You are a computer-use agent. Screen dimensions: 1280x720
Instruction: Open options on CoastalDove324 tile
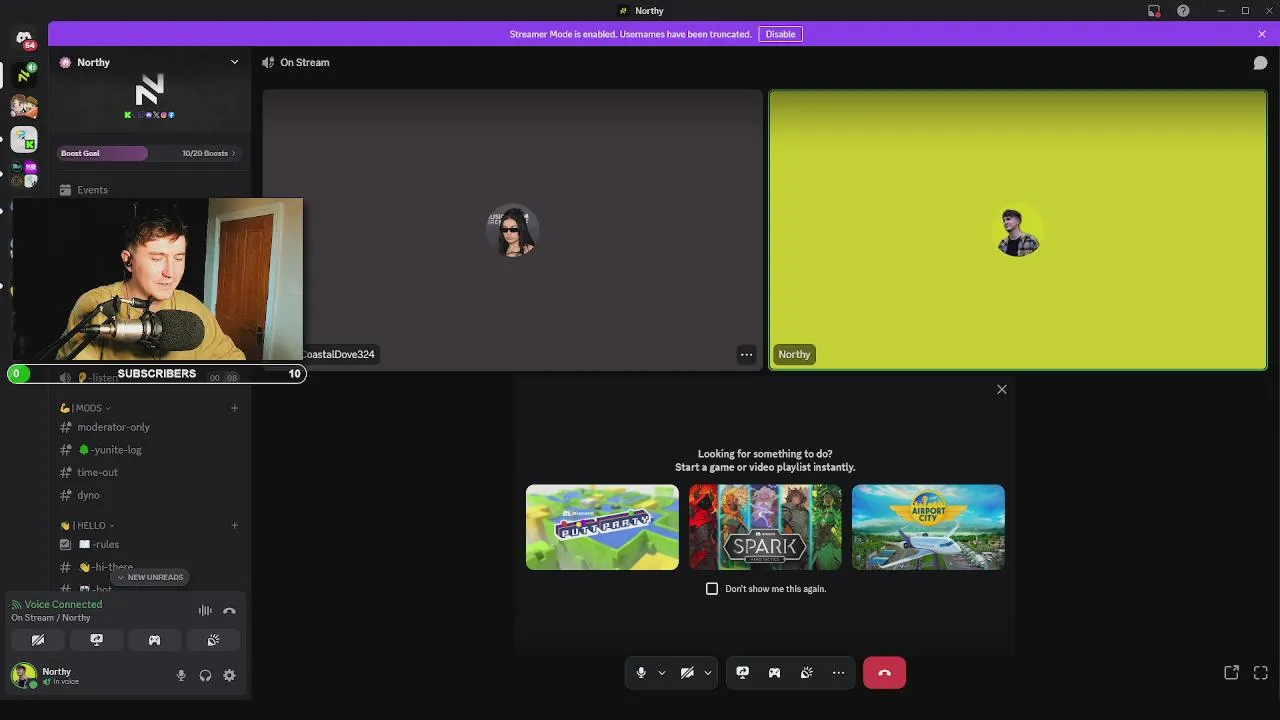point(746,354)
